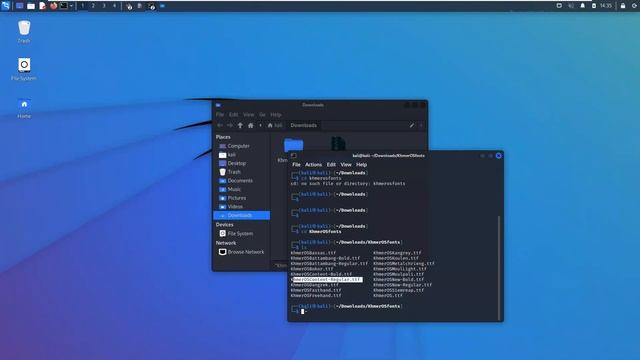Screen dimensions: 640x360
Task: Click the show desktop panel icon
Action: pyautogui.click(x=19, y=6)
